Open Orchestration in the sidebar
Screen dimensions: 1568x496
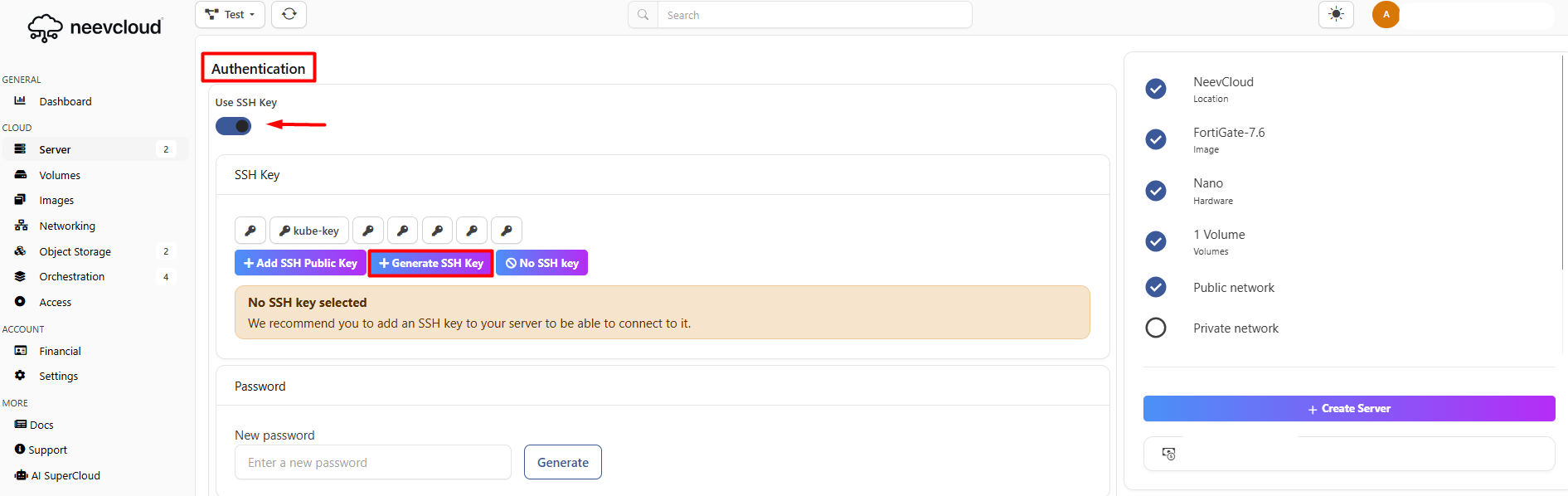[x=71, y=276]
